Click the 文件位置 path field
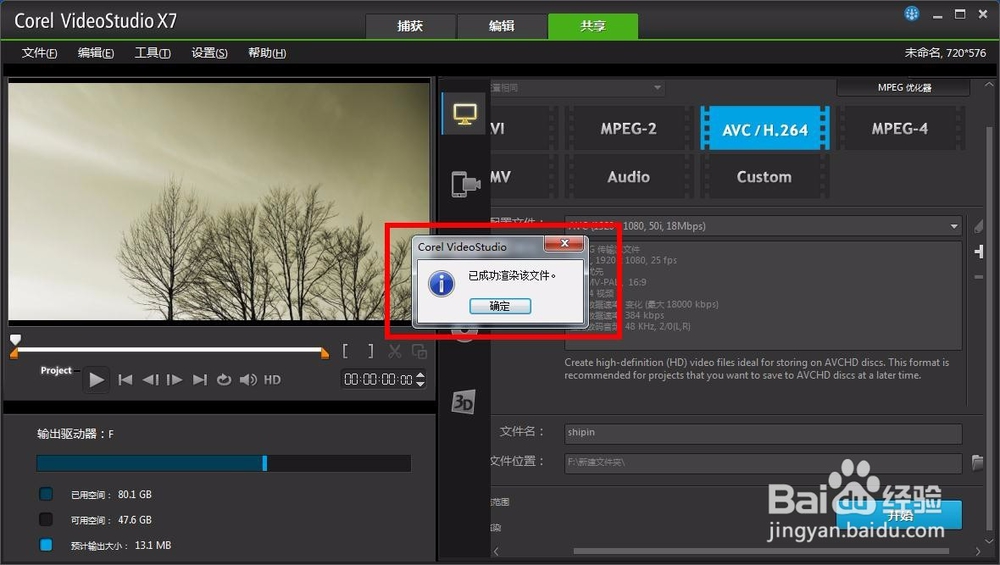 tap(763, 463)
